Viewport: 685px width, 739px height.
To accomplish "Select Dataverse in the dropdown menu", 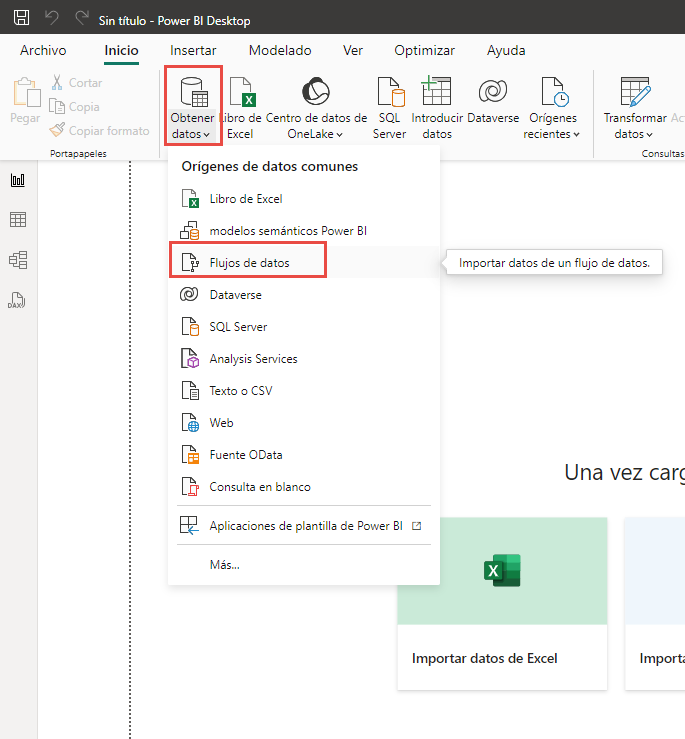I will 304,295.
